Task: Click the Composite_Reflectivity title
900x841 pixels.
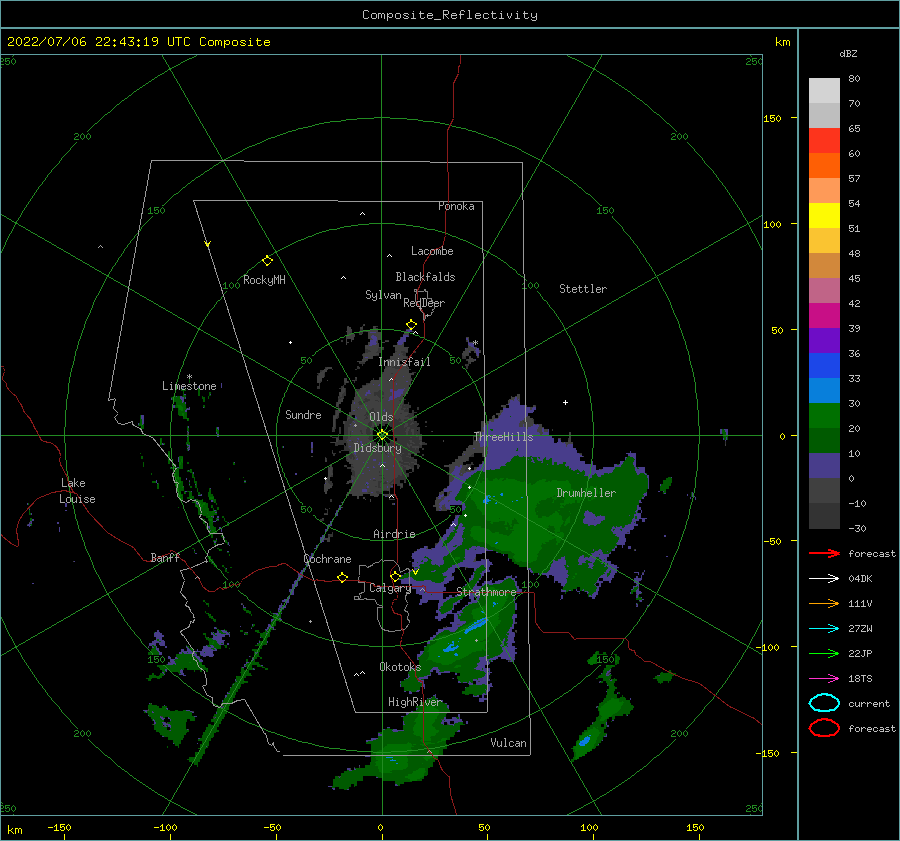Action: coord(450,15)
